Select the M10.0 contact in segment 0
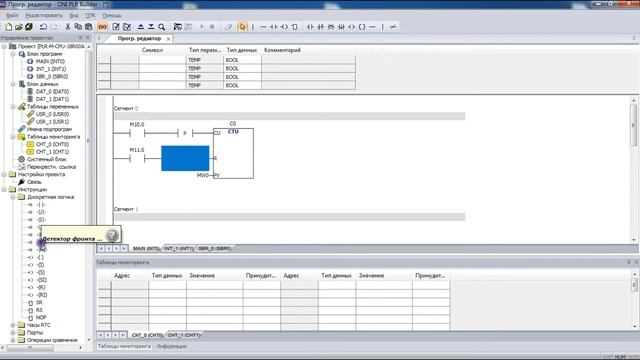Viewport: 640px width, 360px height. click(x=137, y=133)
